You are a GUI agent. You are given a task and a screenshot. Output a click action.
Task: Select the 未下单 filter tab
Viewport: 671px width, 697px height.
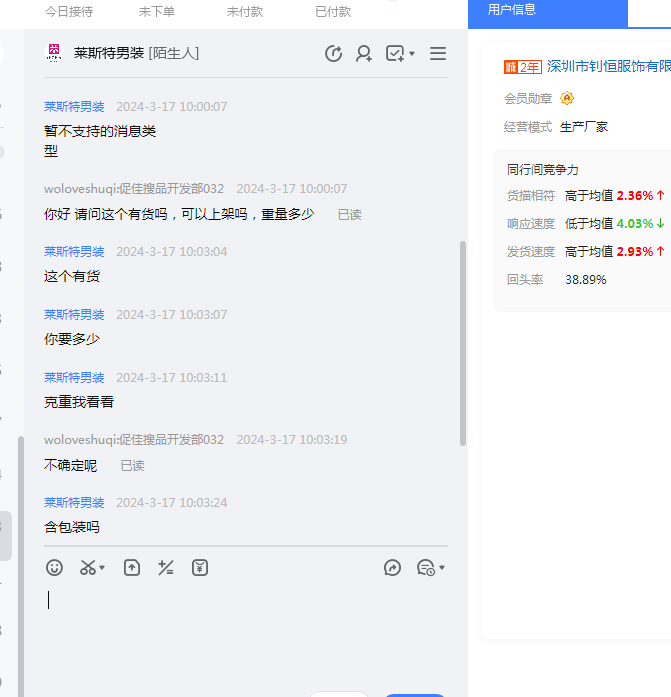157,11
